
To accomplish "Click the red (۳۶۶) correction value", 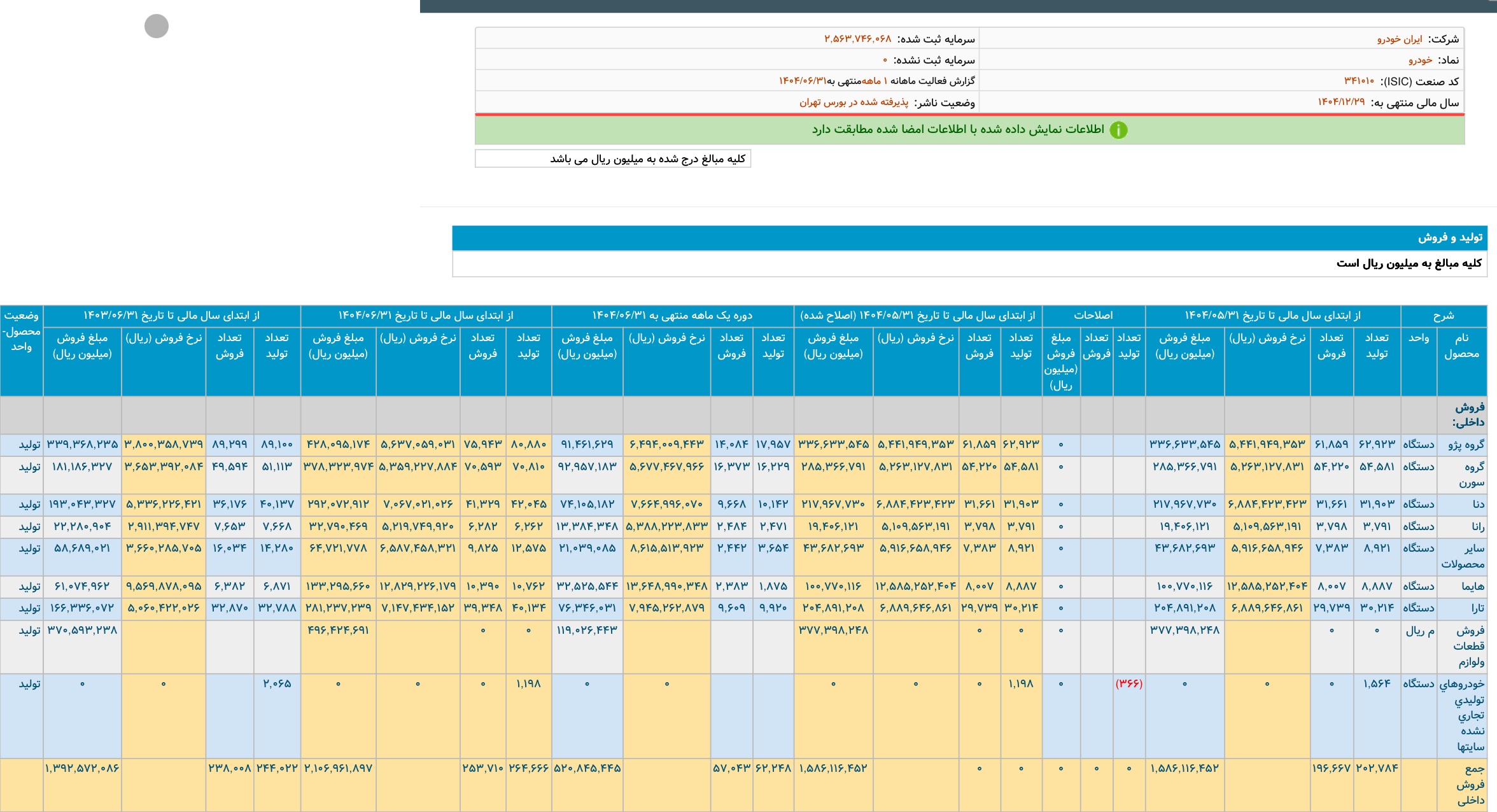I will [x=1128, y=683].
